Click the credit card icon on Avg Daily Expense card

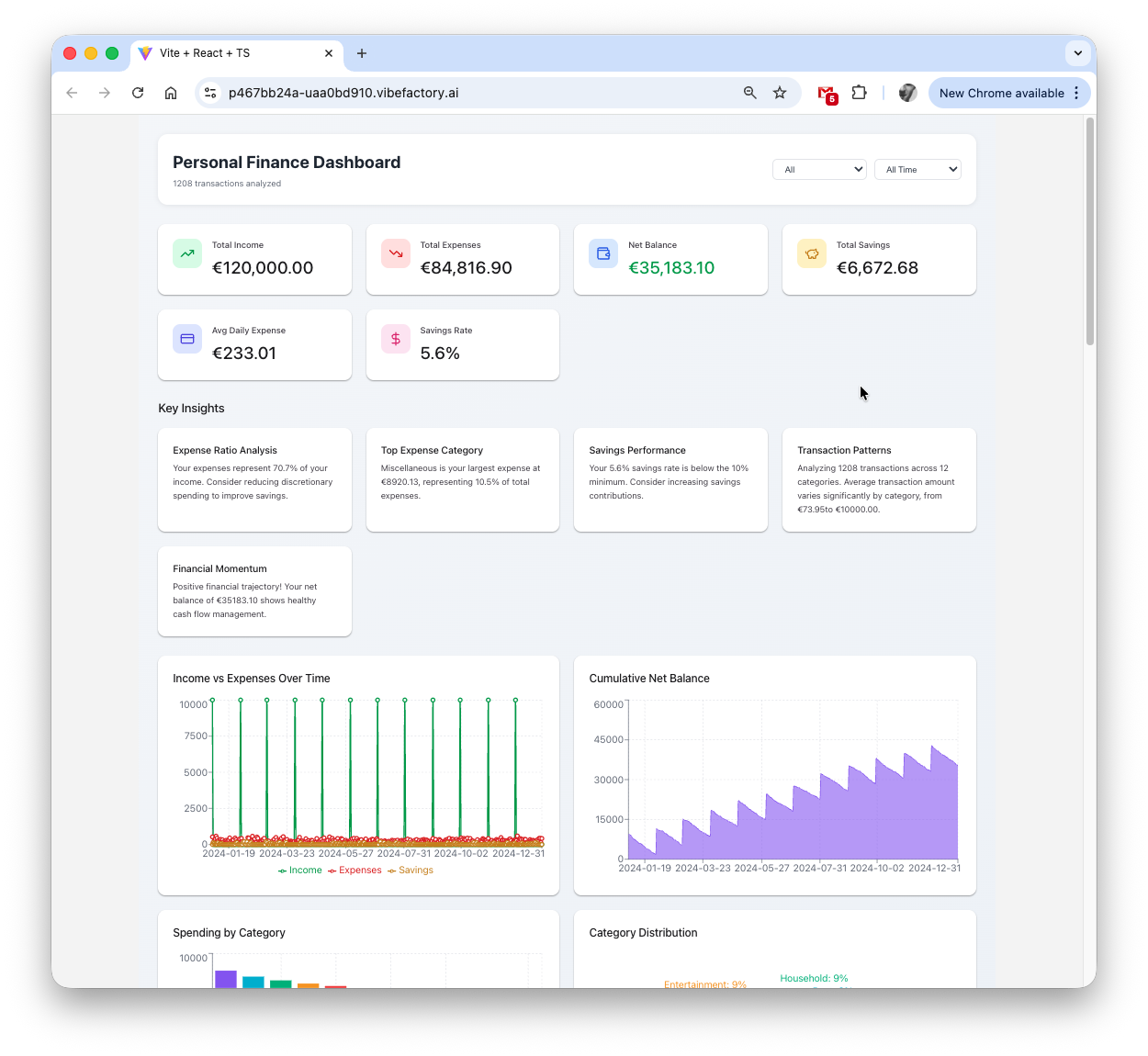coord(186,339)
